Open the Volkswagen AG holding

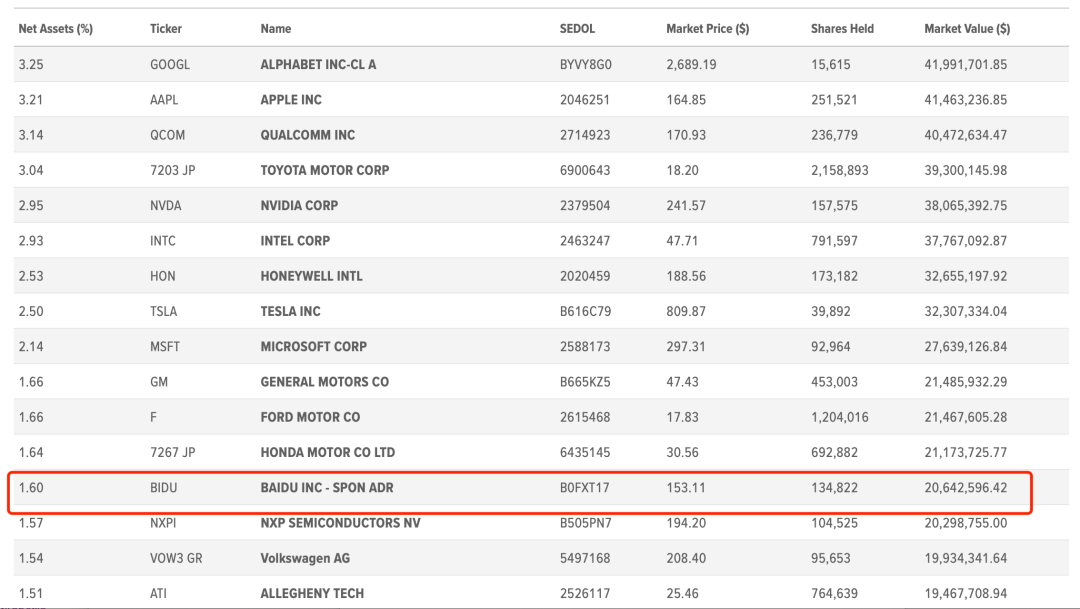click(305, 558)
